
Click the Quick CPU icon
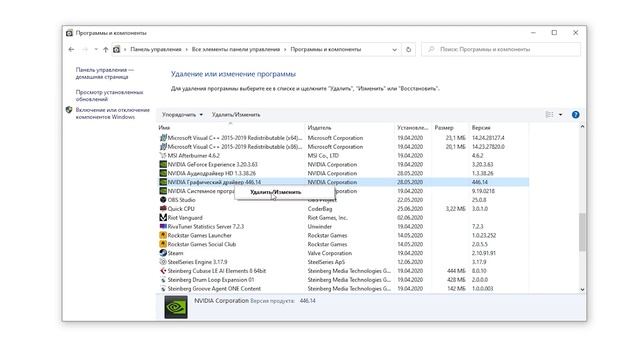(163, 209)
